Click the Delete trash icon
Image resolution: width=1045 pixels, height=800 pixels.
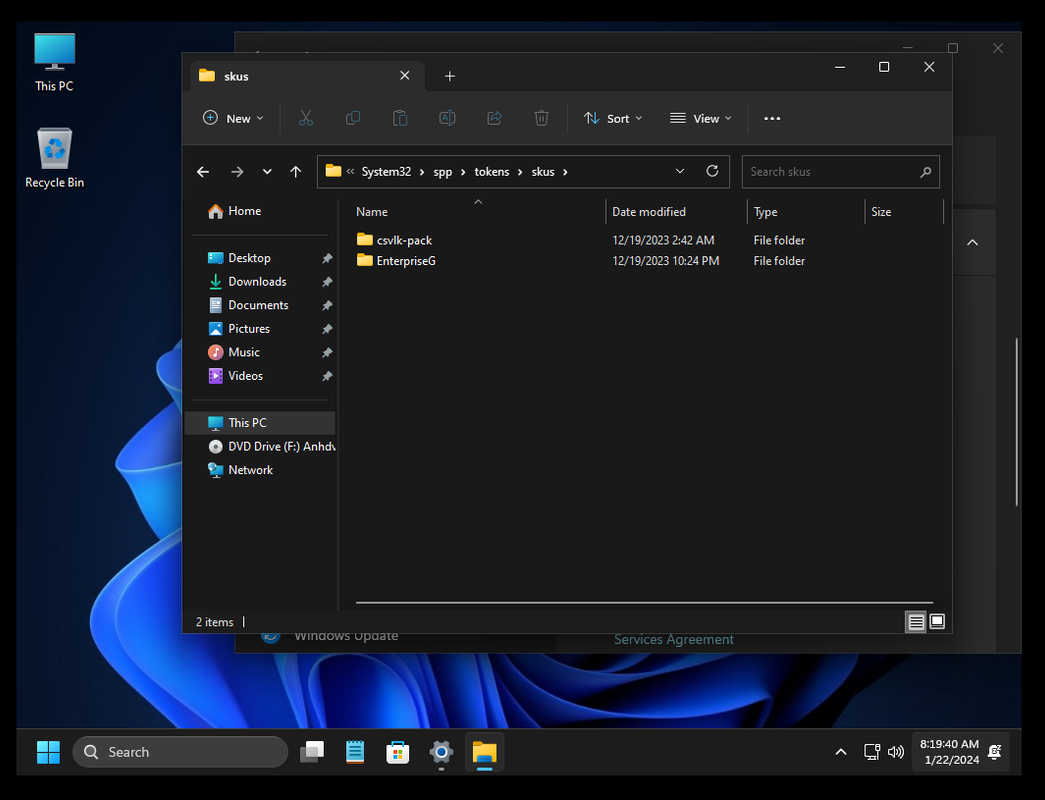pyautogui.click(x=541, y=118)
